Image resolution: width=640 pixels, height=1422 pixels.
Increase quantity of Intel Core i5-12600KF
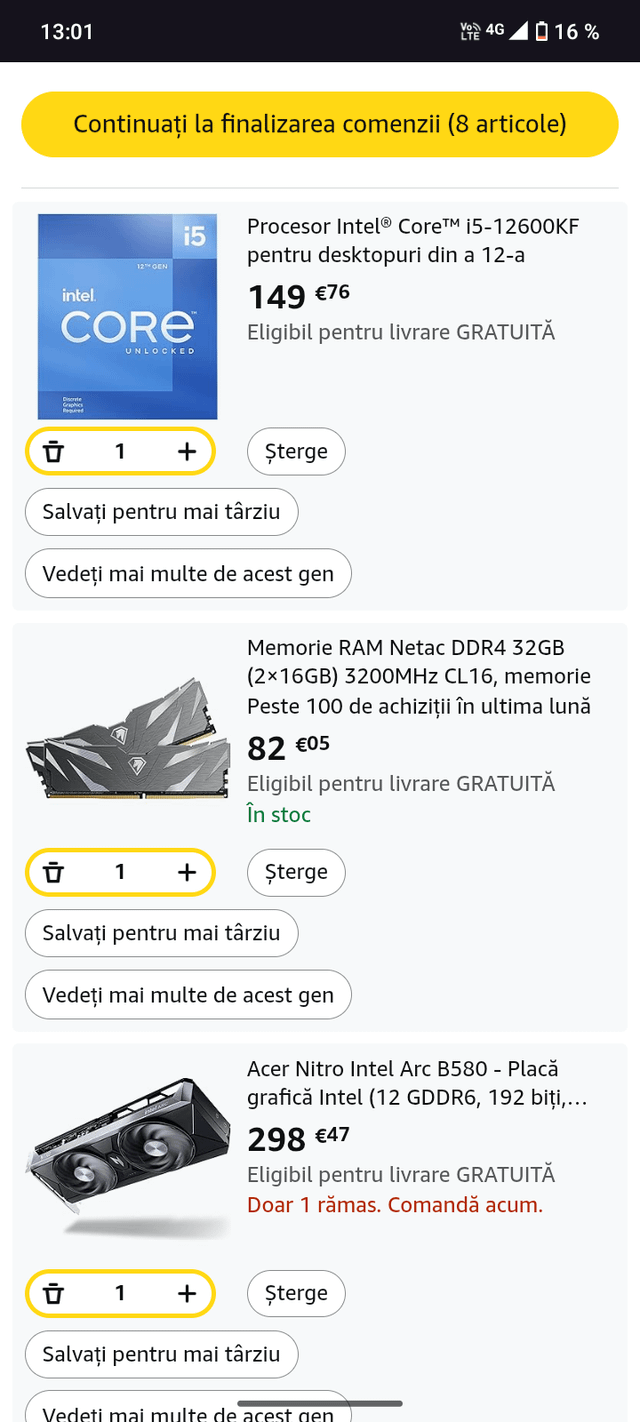point(187,452)
